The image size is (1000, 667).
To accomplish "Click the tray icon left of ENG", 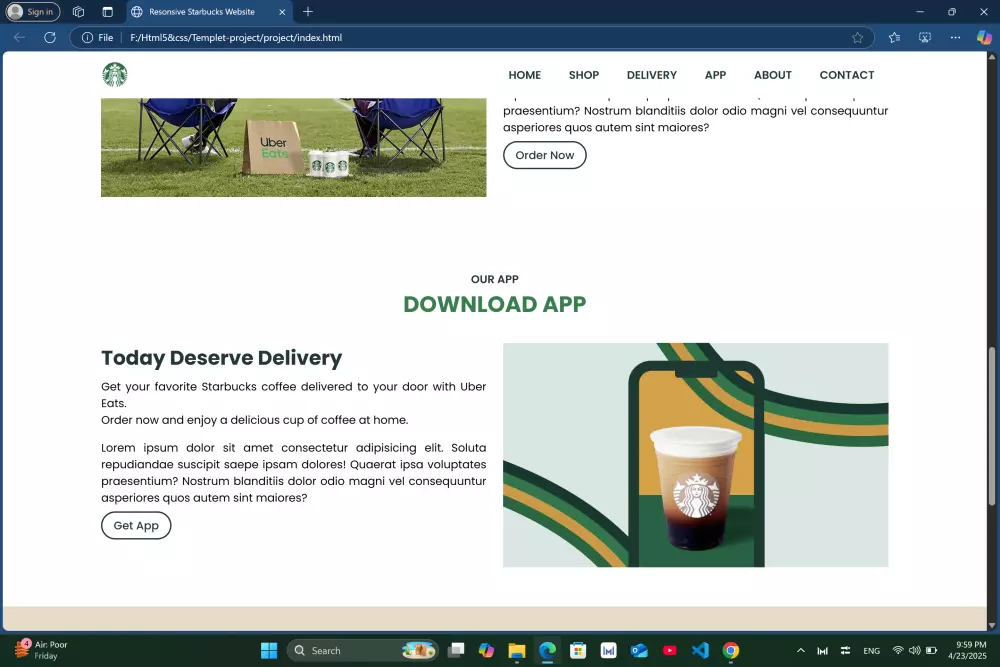I will point(845,650).
